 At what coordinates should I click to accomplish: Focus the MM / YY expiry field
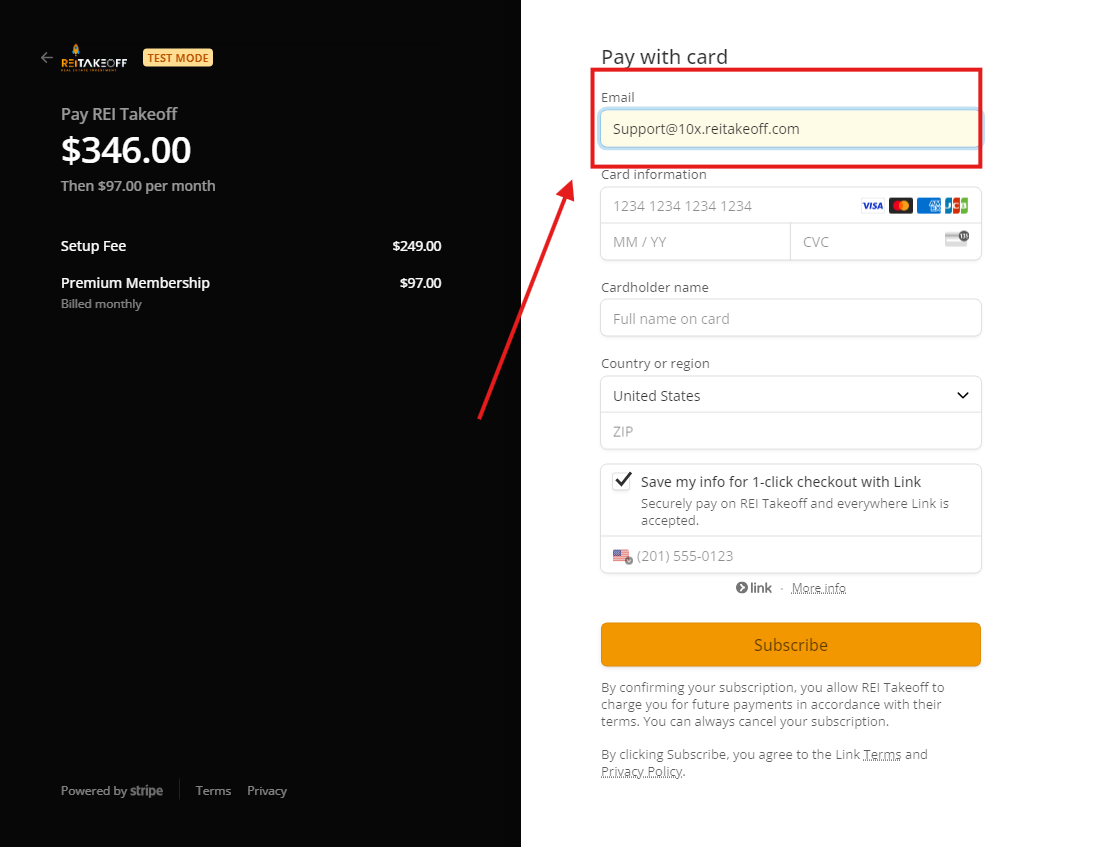(695, 242)
